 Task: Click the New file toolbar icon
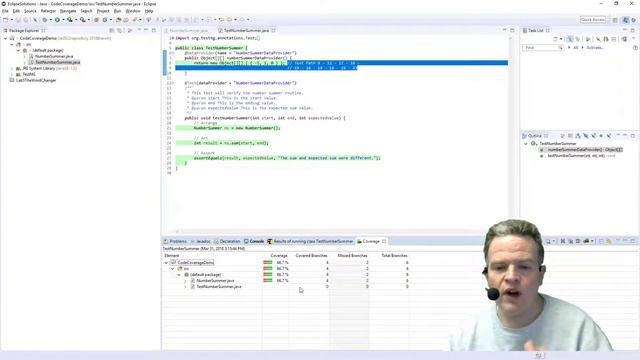point(5,20)
